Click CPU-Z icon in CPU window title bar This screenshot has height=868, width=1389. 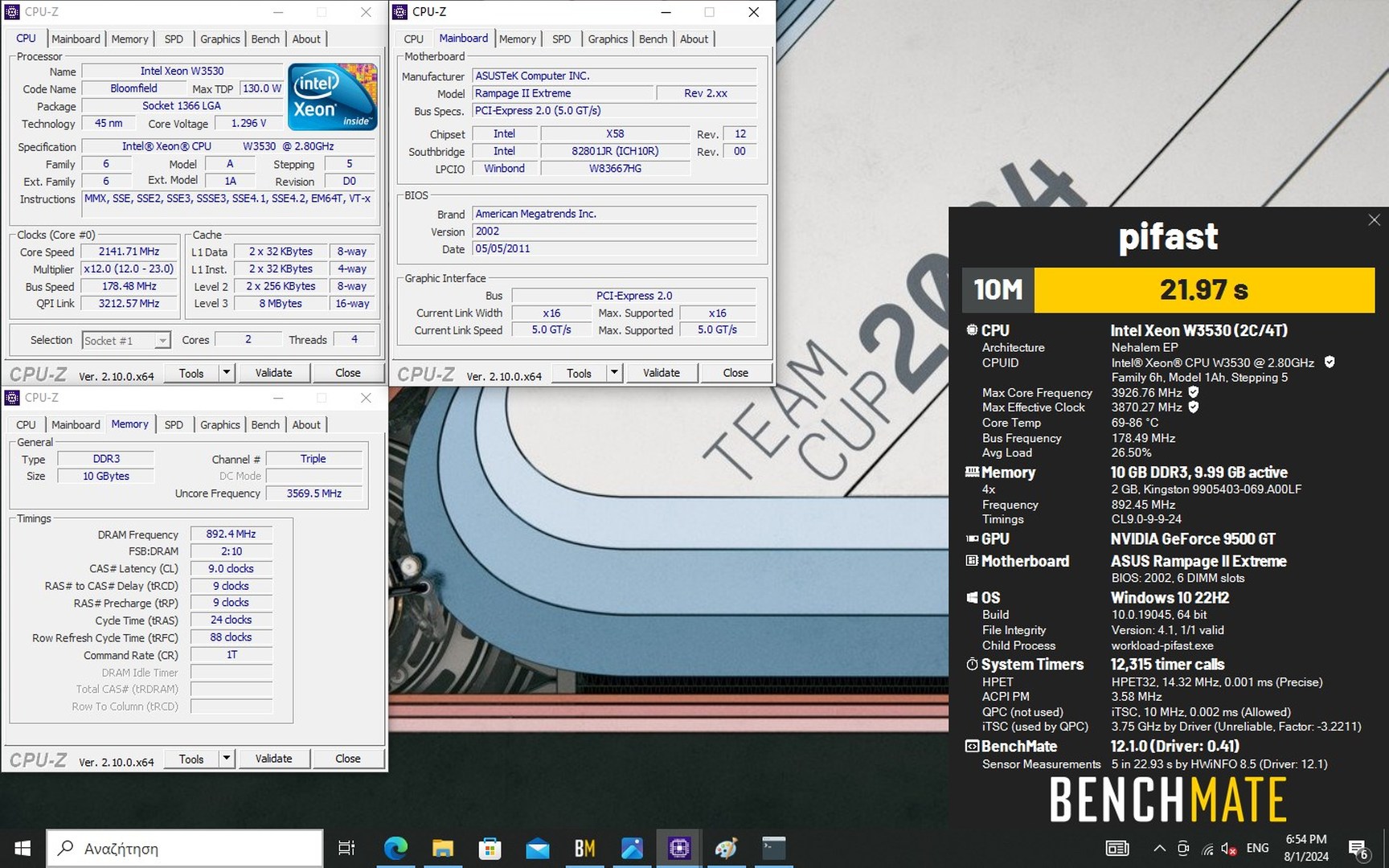[12, 11]
